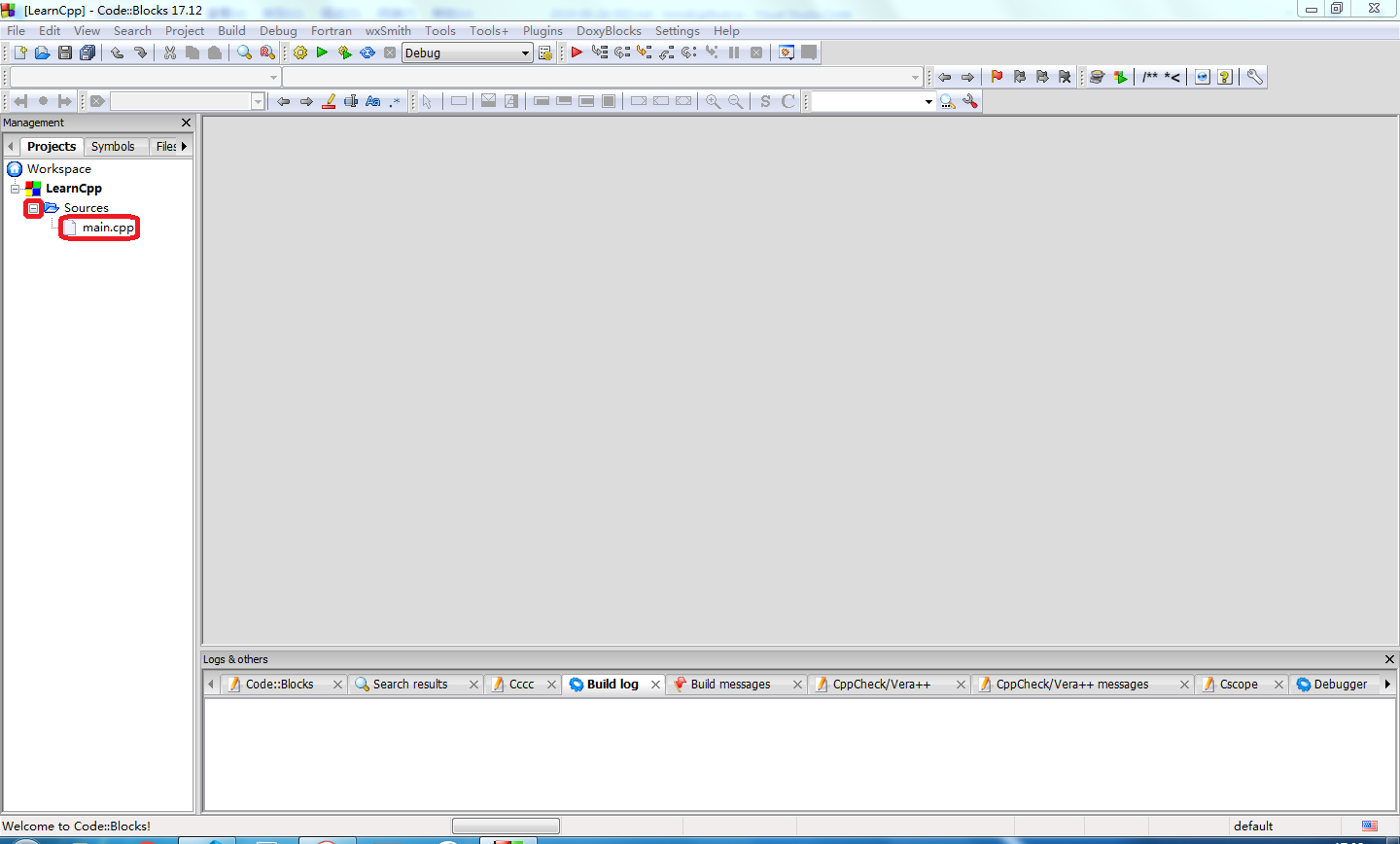Close the Cccc tab
1400x844 pixels.
(551, 685)
